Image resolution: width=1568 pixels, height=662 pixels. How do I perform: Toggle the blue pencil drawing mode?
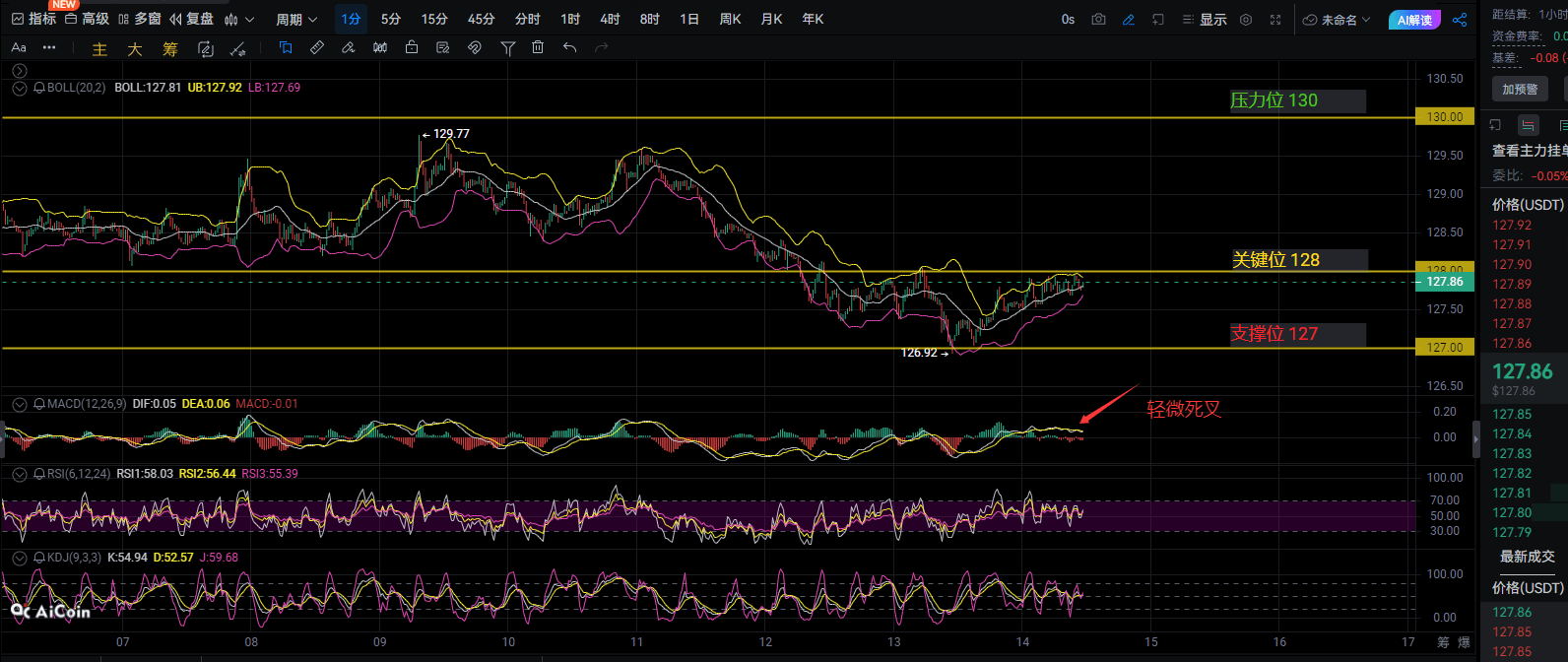[x=1129, y=20]
